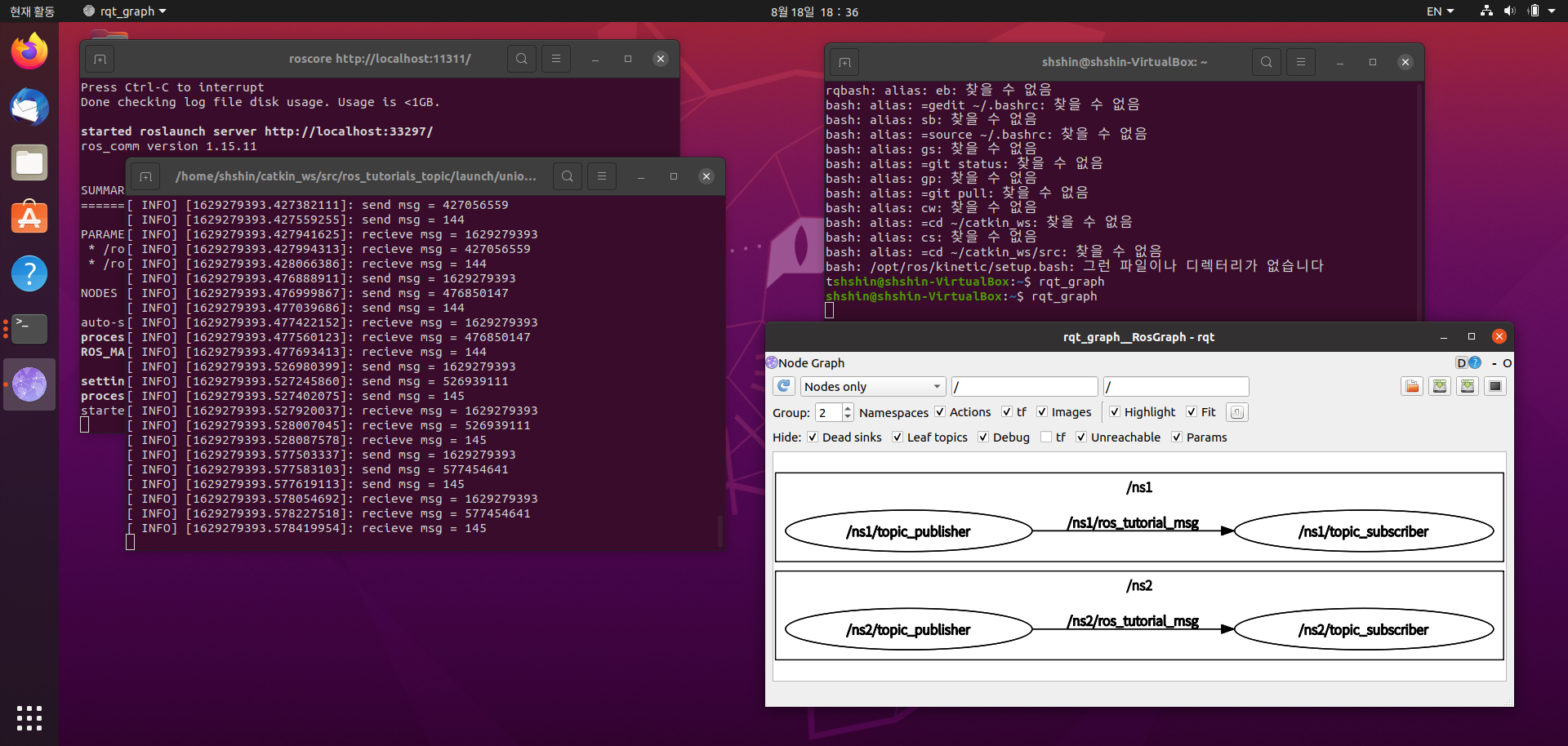The width and height of the screenshot is (1568, 746).
Task: Click the Group depth number field
Action: coord(828,412)
